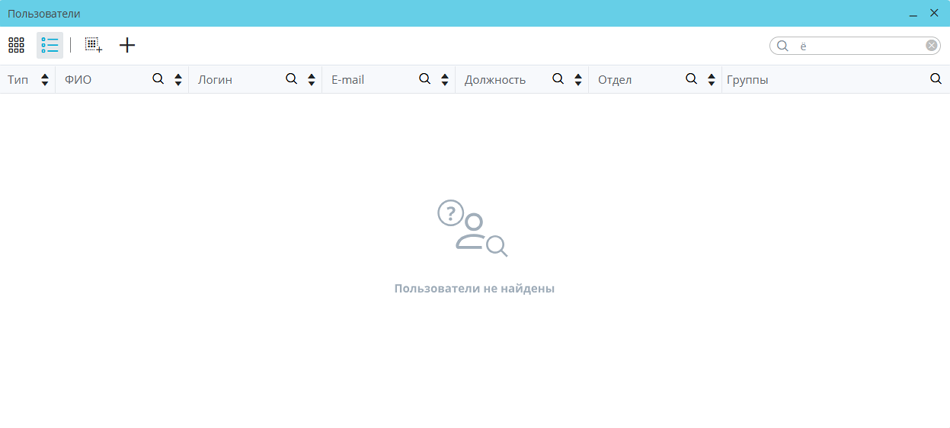
Task: Click the multi-select grid icon with plus
Action: [x=93, y=45]
